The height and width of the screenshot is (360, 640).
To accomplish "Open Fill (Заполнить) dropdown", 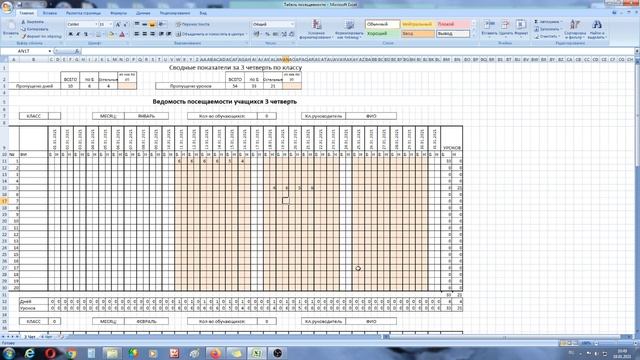I will (548, 29).
